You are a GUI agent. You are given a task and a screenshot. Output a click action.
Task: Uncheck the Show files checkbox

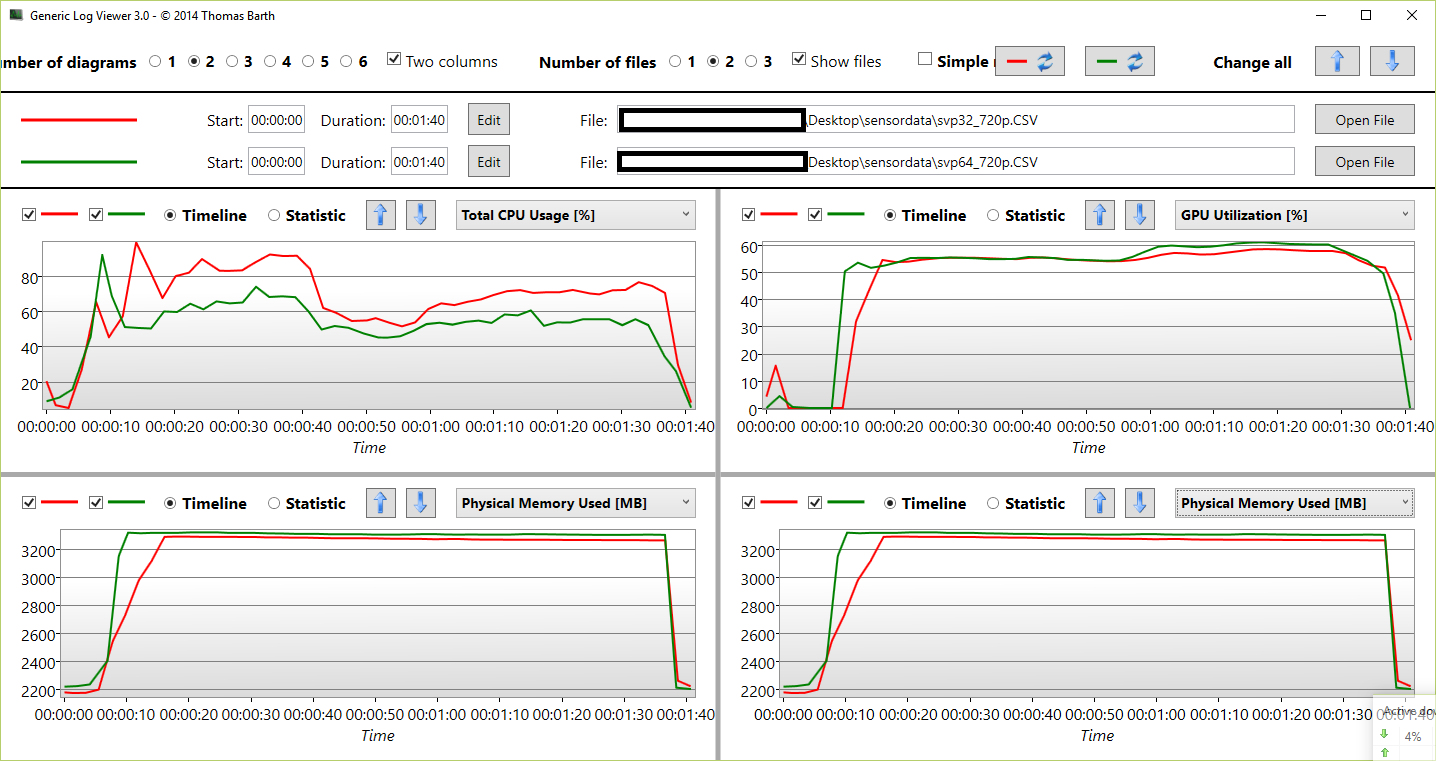(x=799, y=61)
